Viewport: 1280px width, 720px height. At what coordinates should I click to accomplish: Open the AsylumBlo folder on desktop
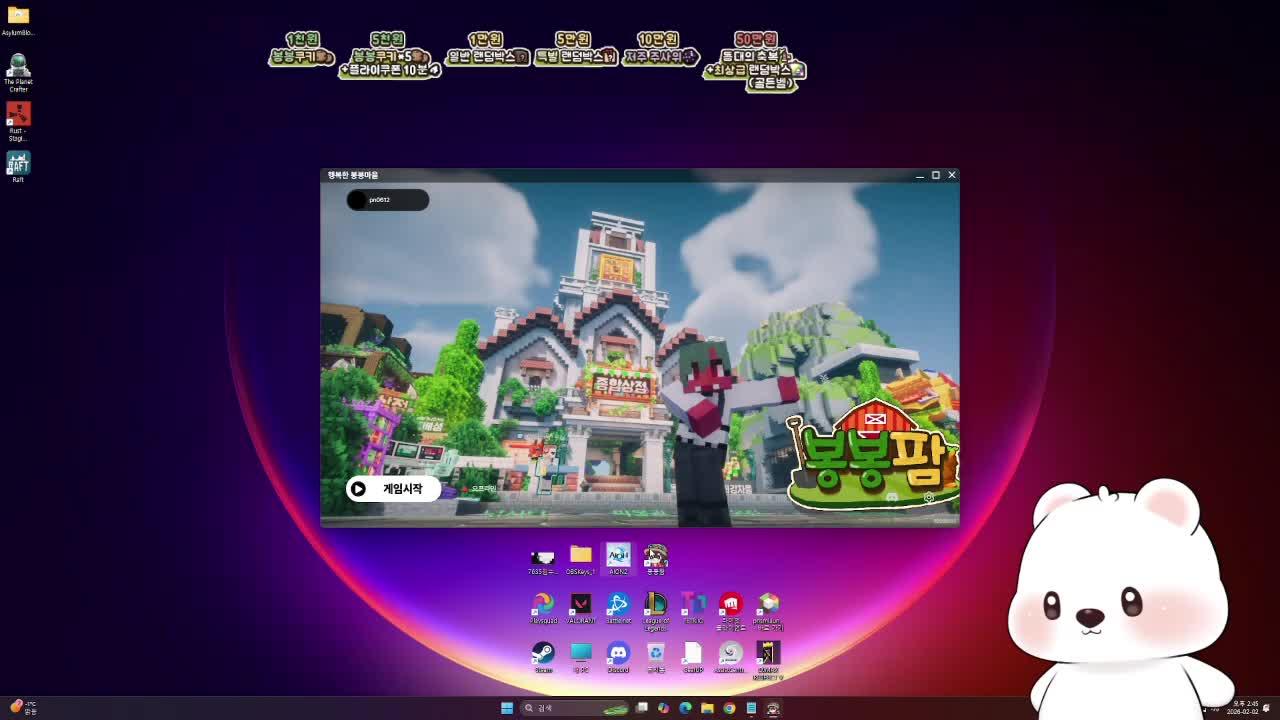[x=18, y=21]
